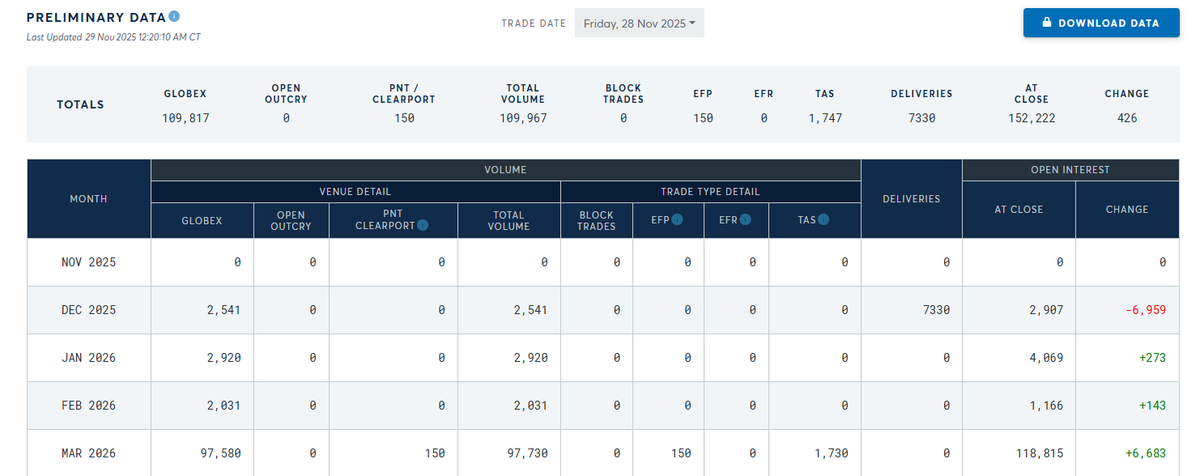Click the MAR 2026 open interest change +6,683
The width and height of the screenshot is (1200, 476).
click(x=1145, y=453)
